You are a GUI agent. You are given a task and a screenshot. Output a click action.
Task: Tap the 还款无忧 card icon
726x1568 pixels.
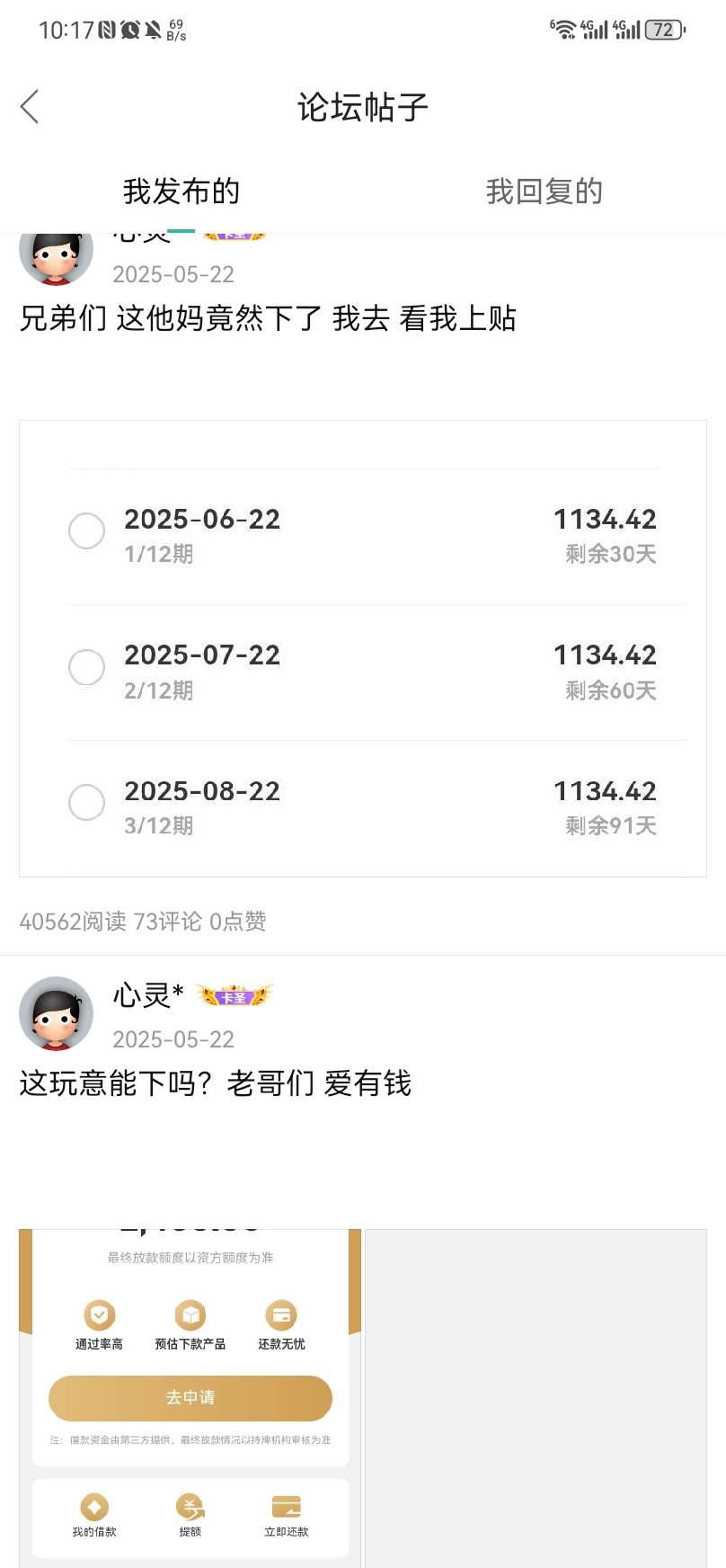(281, 1315)
